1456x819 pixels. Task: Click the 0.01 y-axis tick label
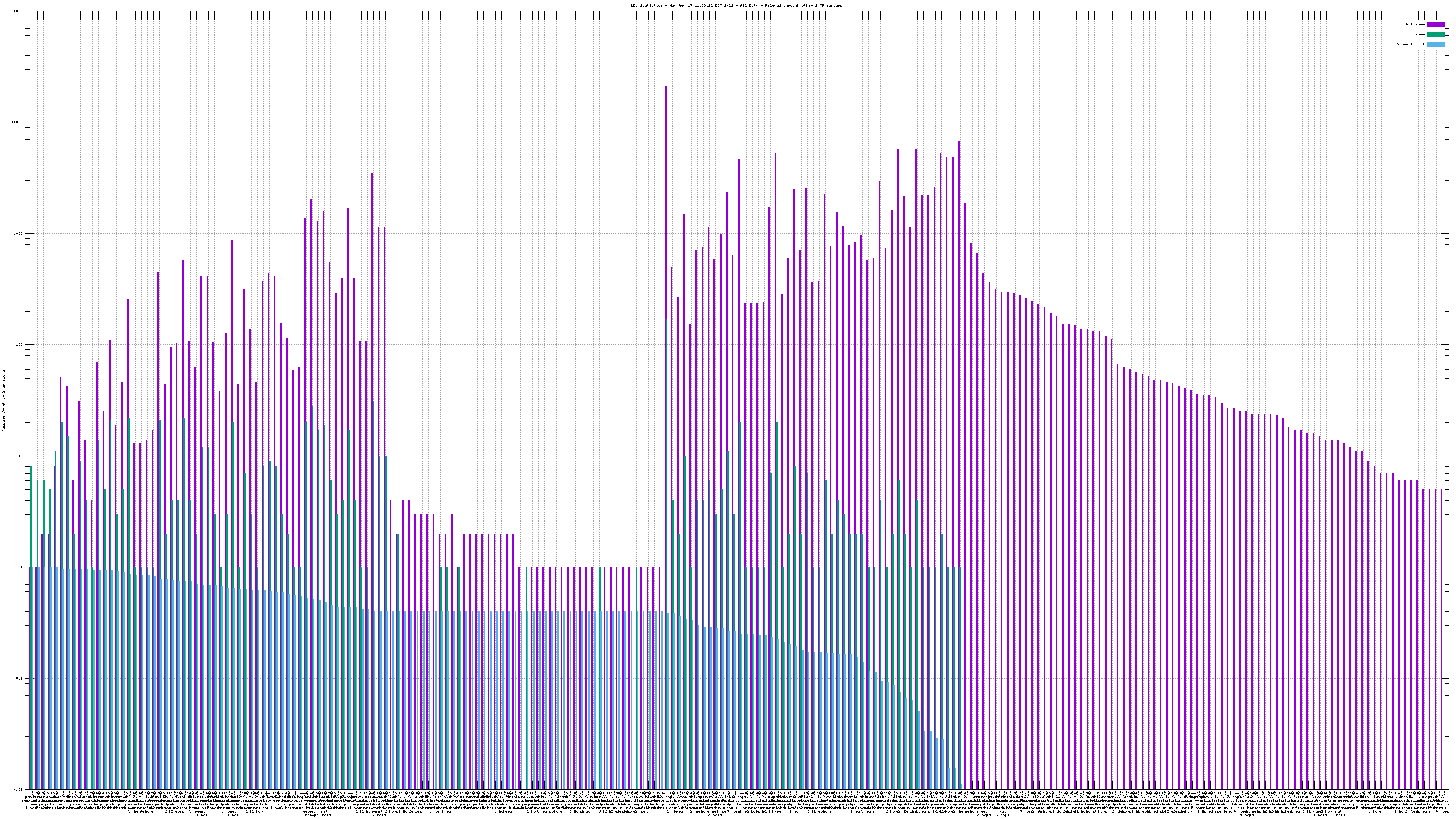click(x=19, y=789)
